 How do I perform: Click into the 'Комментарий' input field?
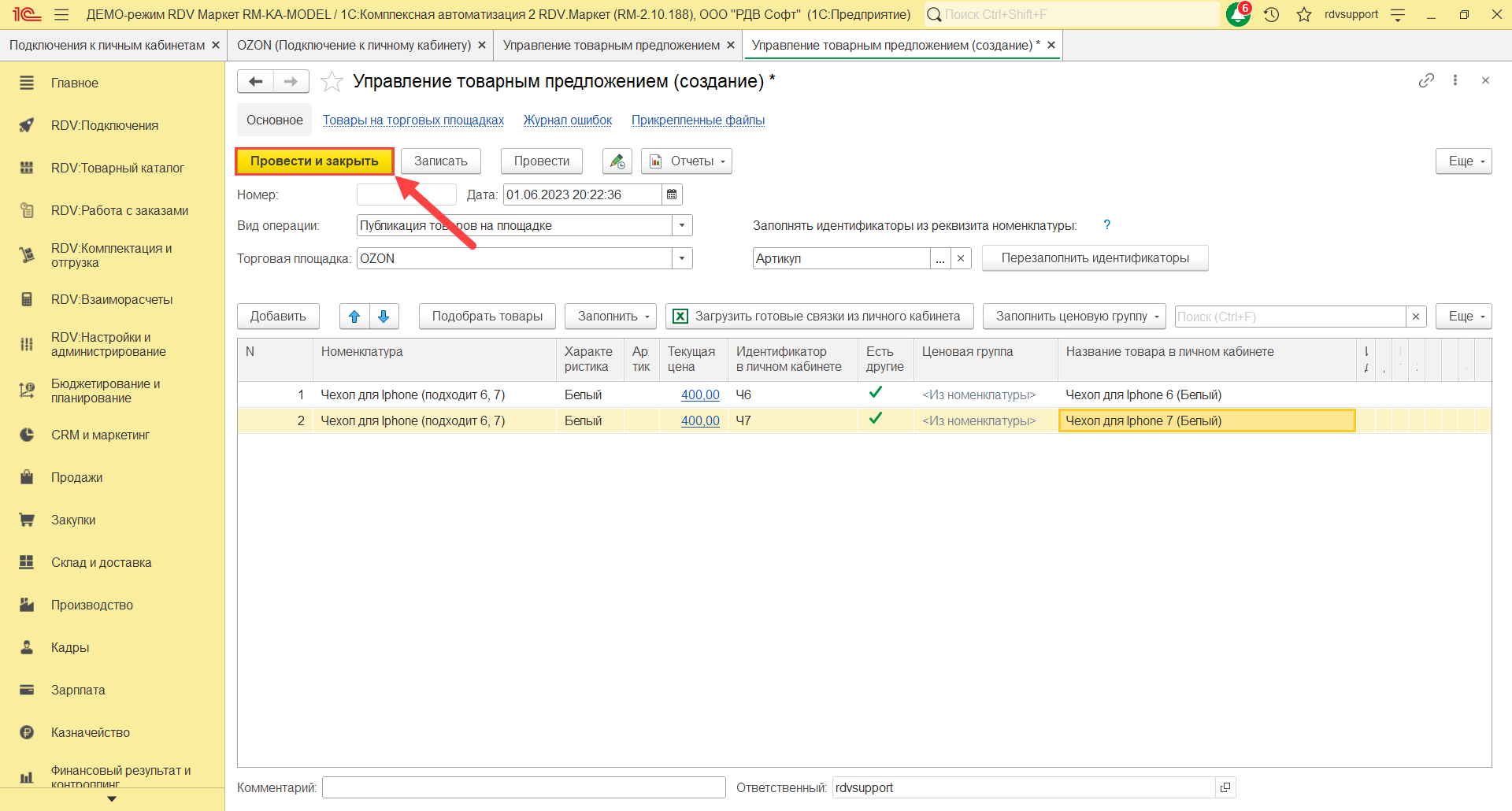(x=523, y=787)
